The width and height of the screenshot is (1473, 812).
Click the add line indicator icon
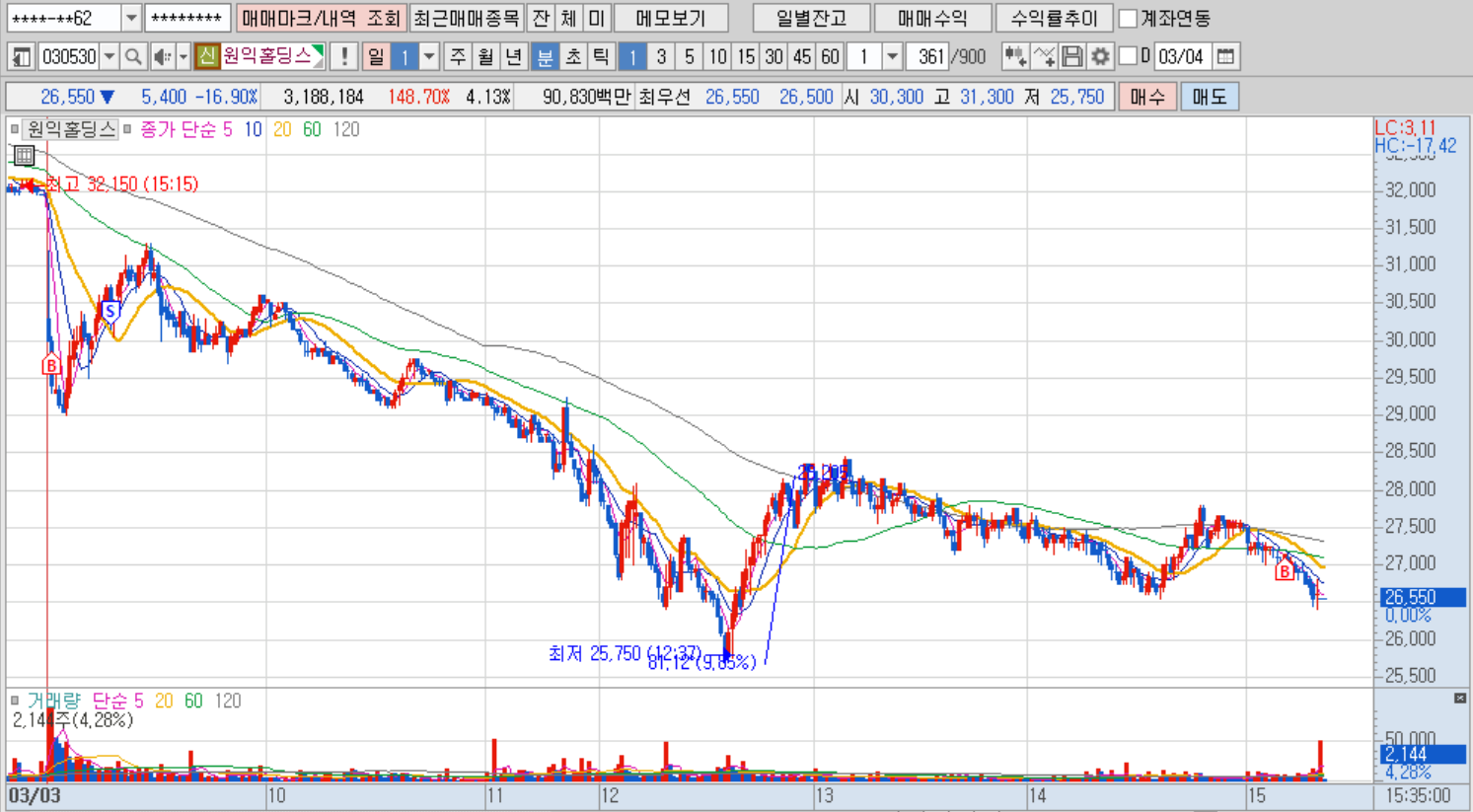click(1044, 57)
